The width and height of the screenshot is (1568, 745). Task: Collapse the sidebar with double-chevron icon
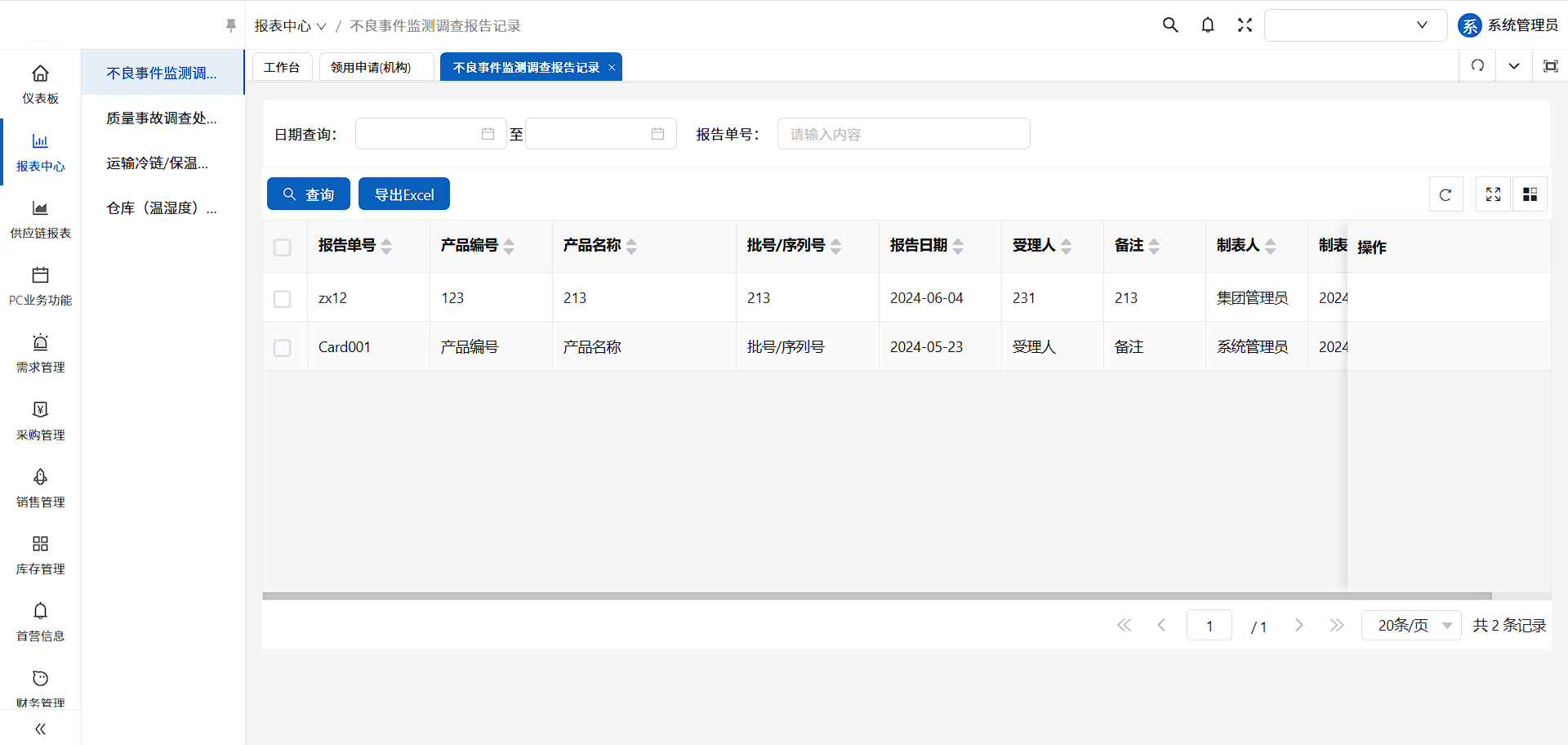point(40,729)
